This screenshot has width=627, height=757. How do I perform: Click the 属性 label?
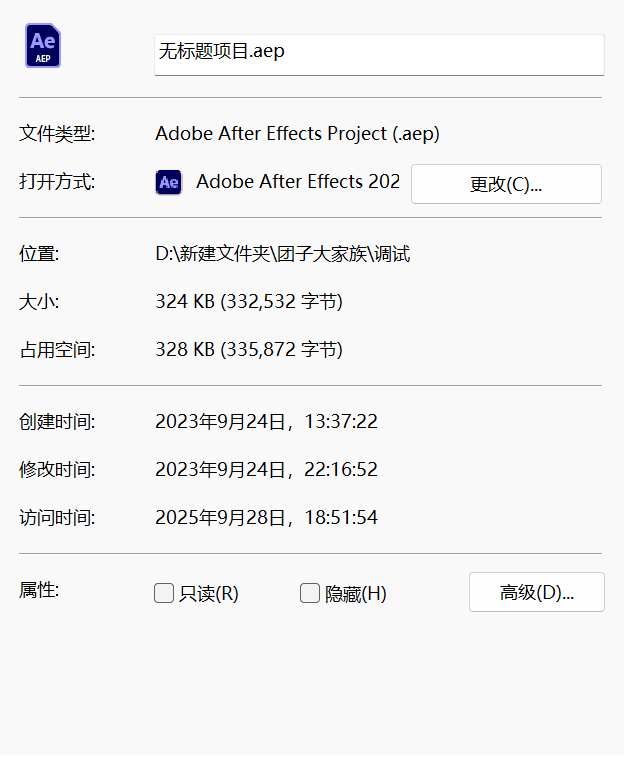coord(40,590)
